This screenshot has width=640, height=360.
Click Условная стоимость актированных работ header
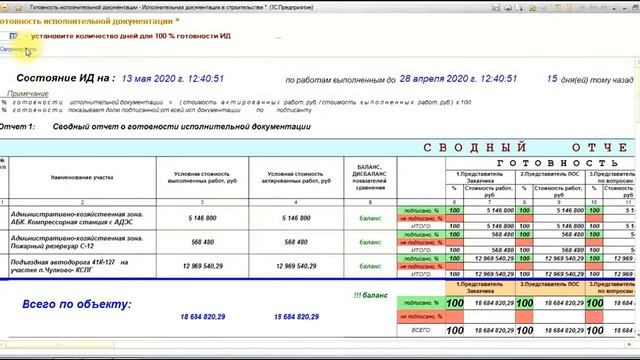coord(296,178)
